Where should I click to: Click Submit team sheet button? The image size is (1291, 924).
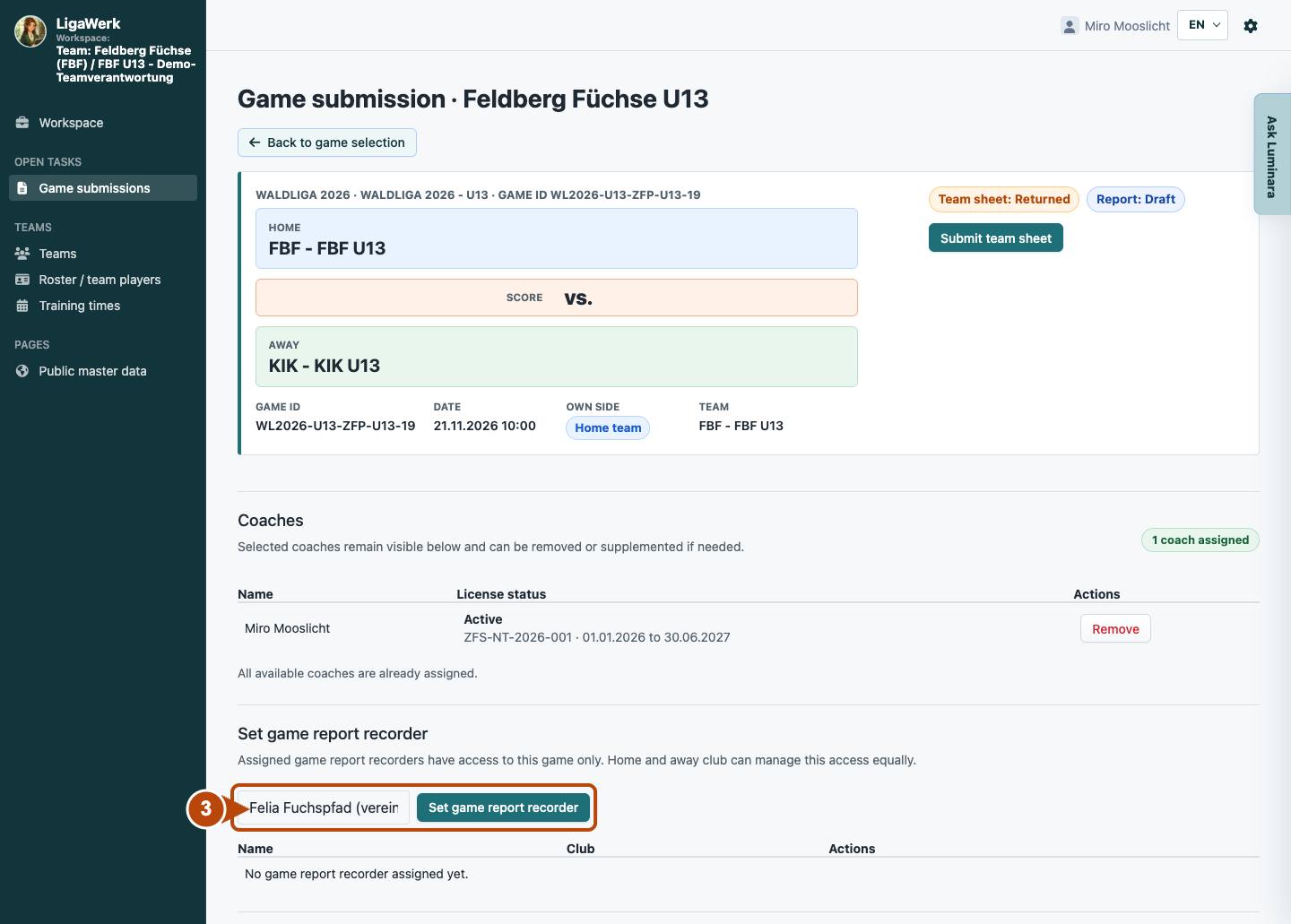pos(996,237)
